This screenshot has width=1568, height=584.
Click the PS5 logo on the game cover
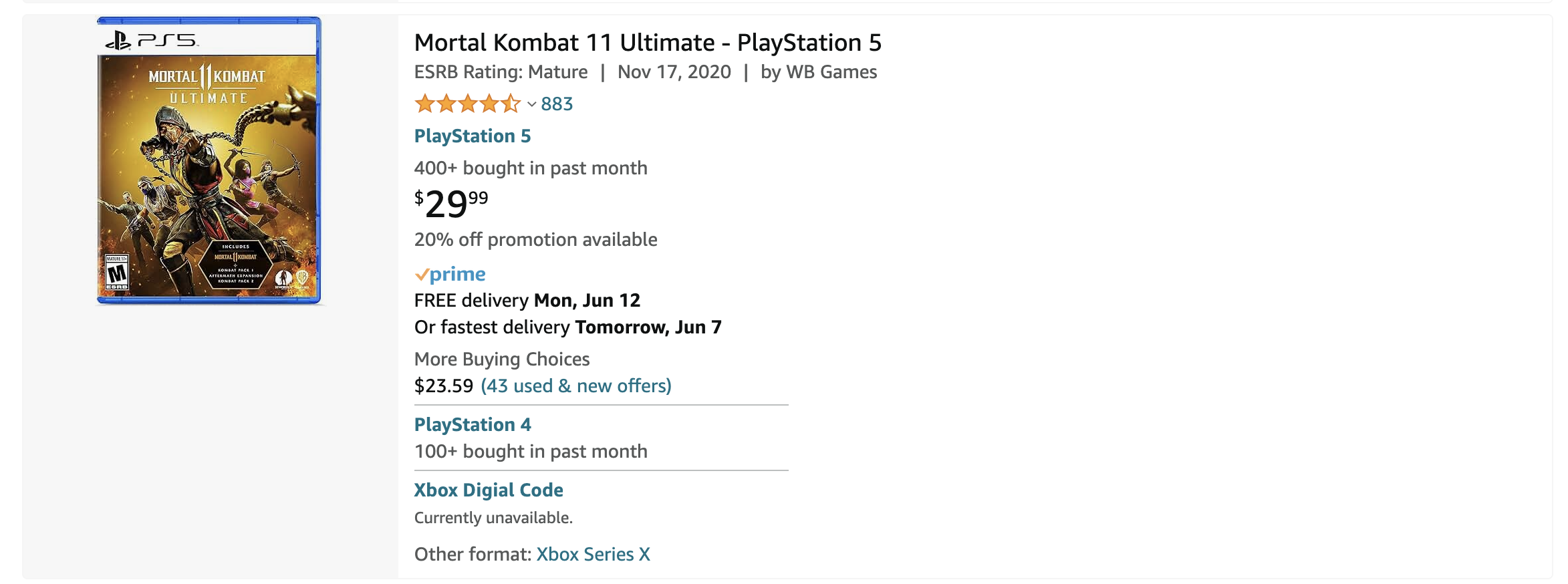(152, 41)
